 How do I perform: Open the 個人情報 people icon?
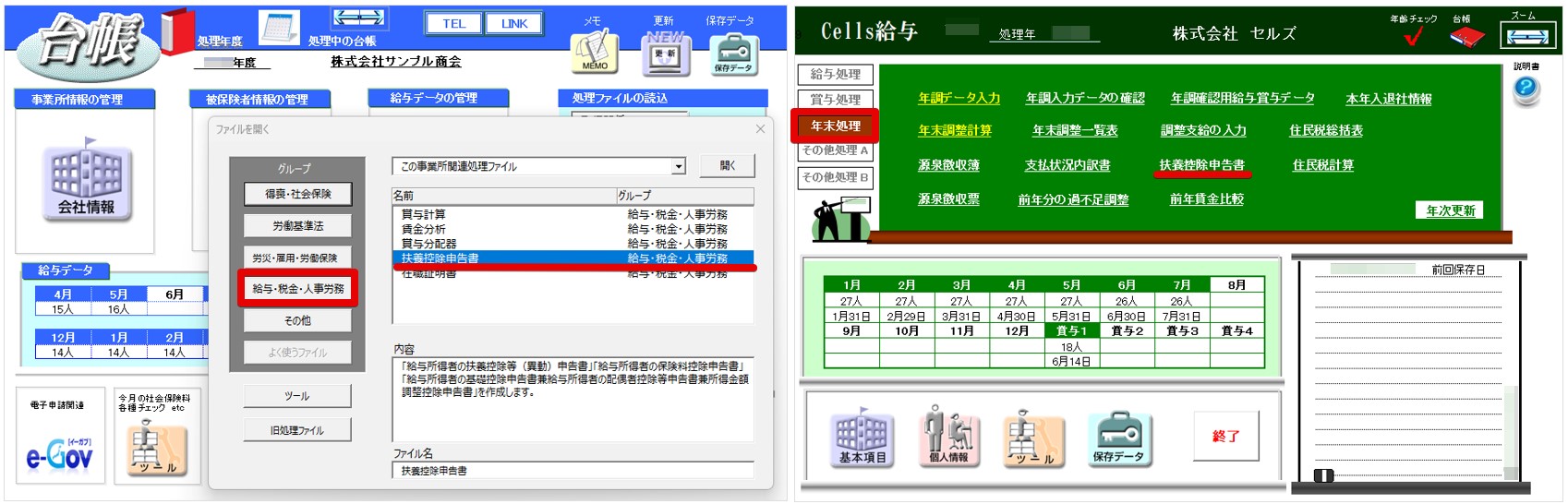[x=949, y=436]
